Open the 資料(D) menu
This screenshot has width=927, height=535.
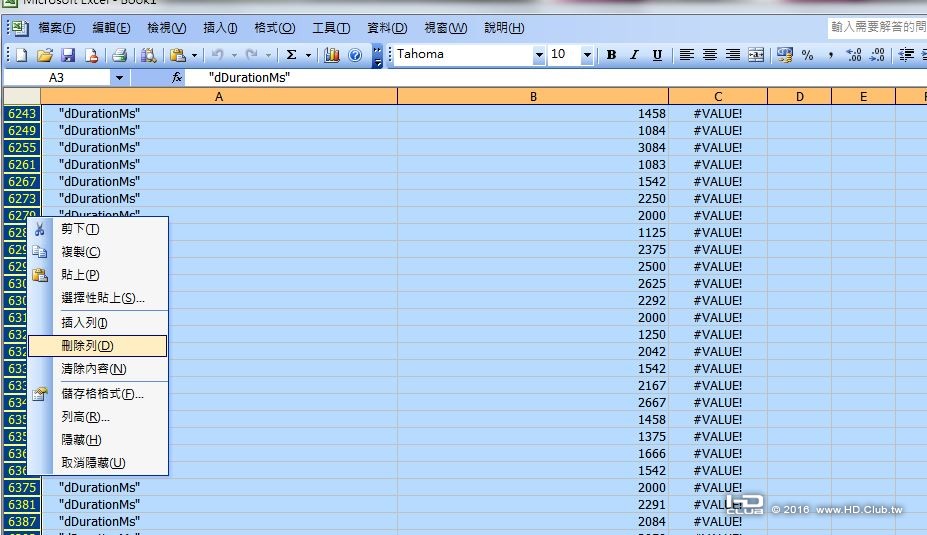[387, 28]
